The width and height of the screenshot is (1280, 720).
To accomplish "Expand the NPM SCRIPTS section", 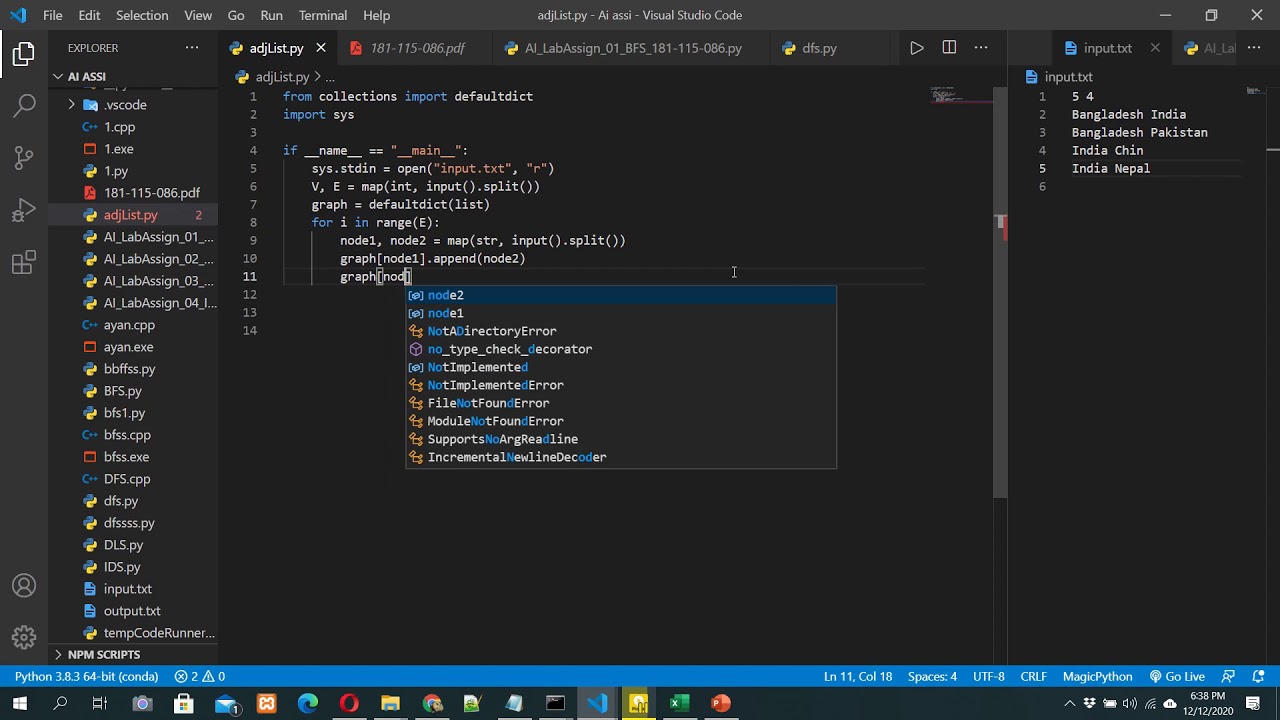I will (133, 655).
